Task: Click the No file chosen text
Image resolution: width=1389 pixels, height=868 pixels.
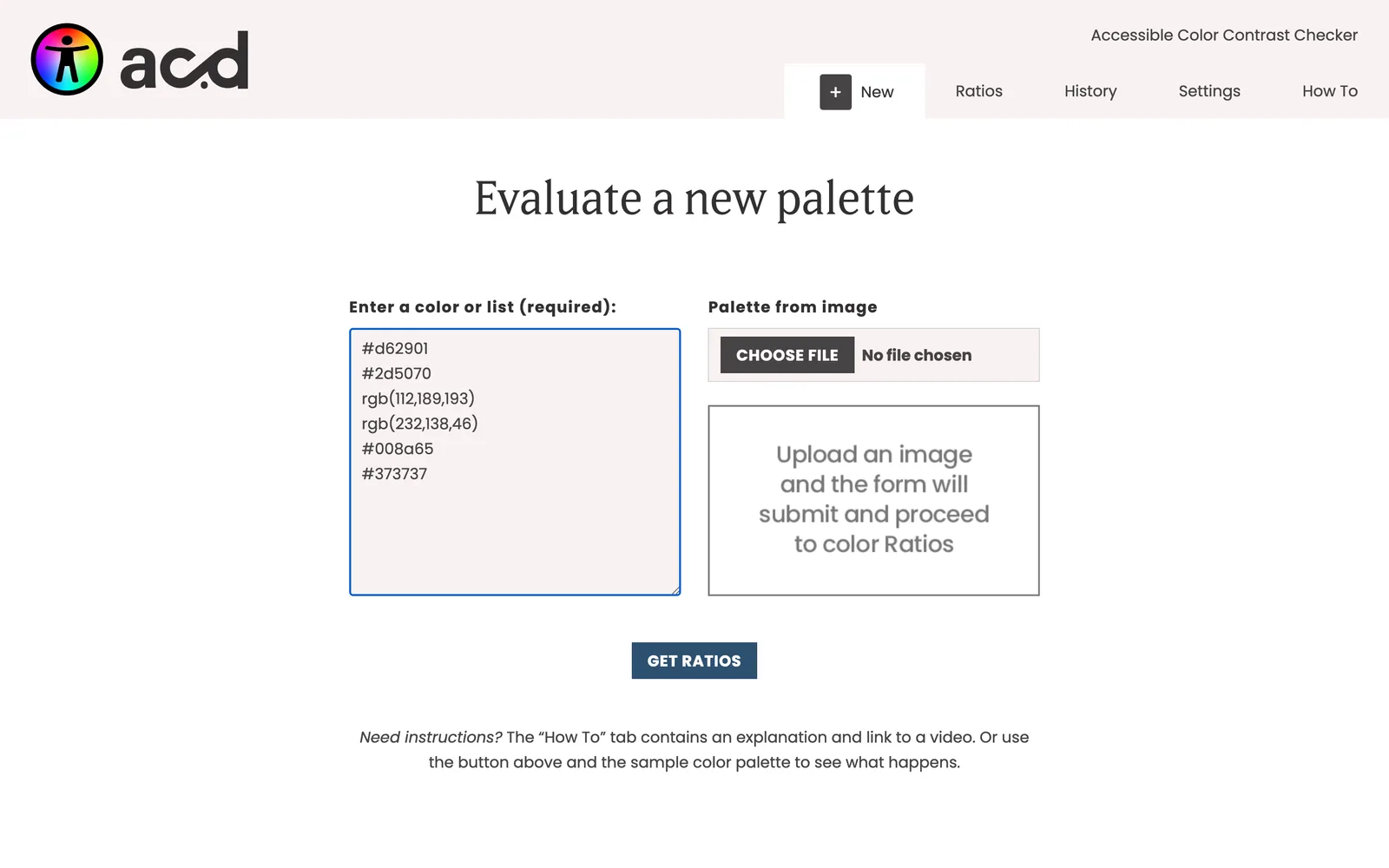Action: click(917, 355)
